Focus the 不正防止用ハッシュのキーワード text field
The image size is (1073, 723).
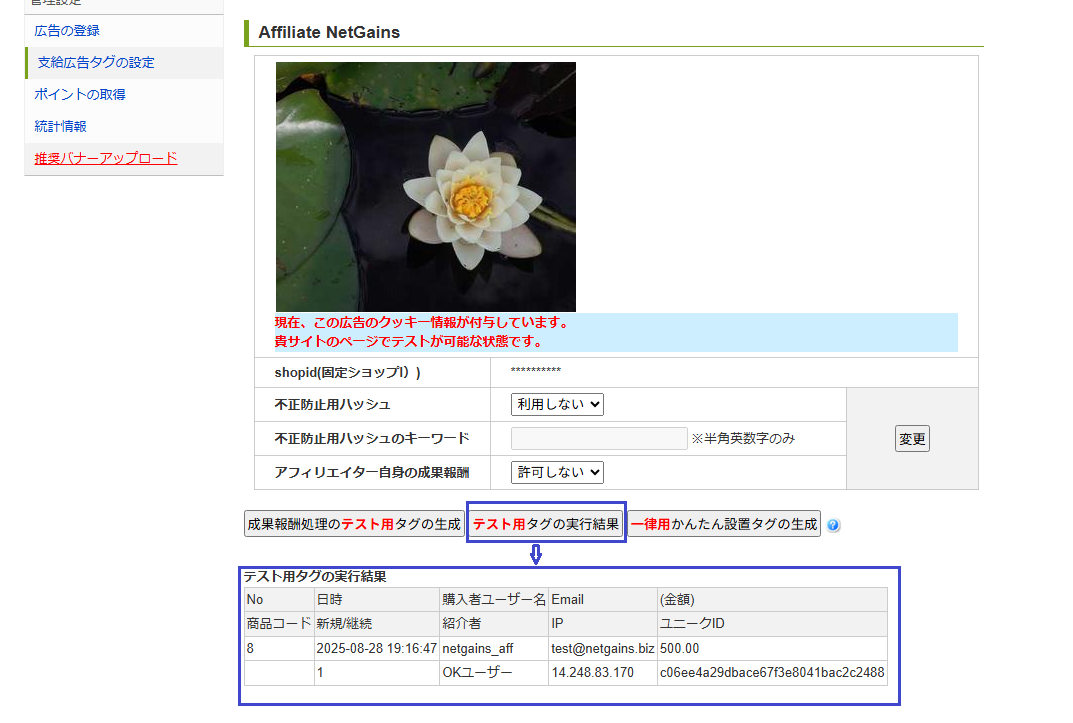tap(599, 439)
